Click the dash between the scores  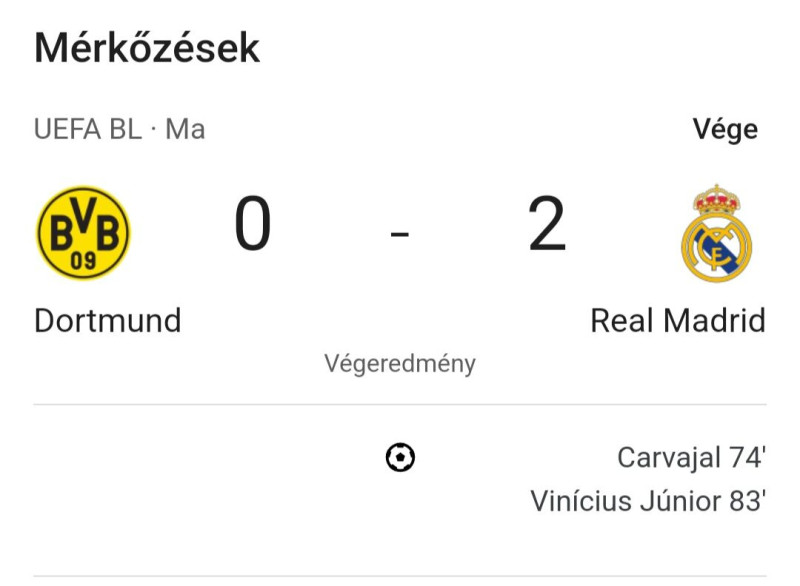pyautogui.click(x=399, y=234)
